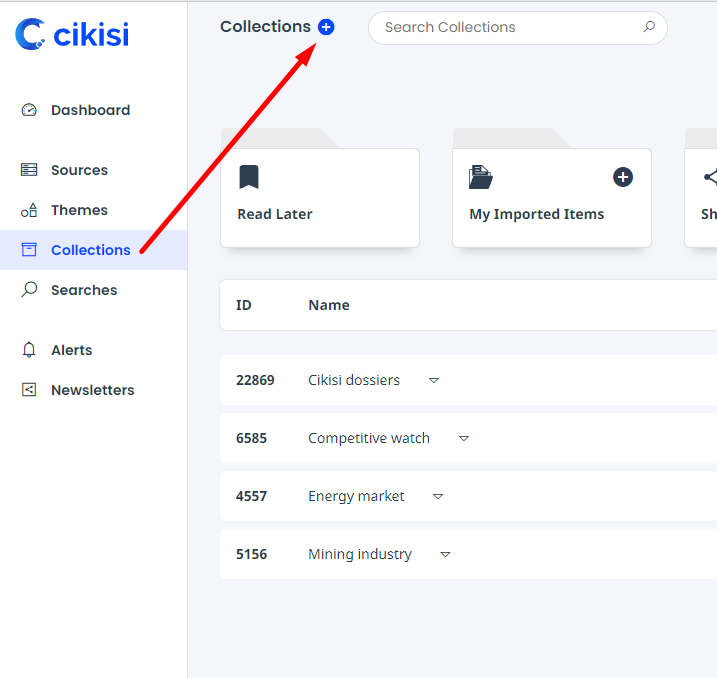This screenshot has height=678, width=717.
Task: Click the plus icon on My Imported Items
Action: 623,177
